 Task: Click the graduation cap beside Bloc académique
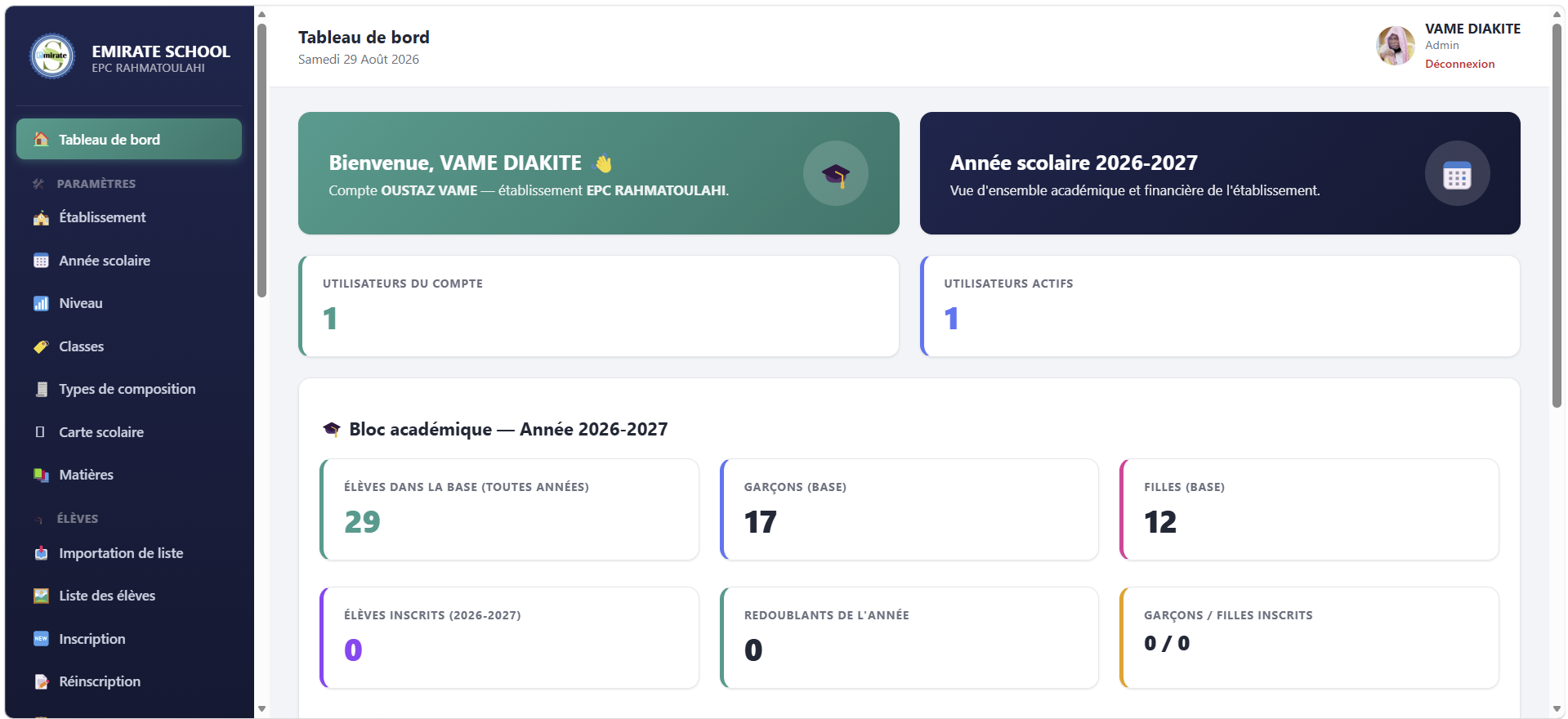[x=332, y=429]
